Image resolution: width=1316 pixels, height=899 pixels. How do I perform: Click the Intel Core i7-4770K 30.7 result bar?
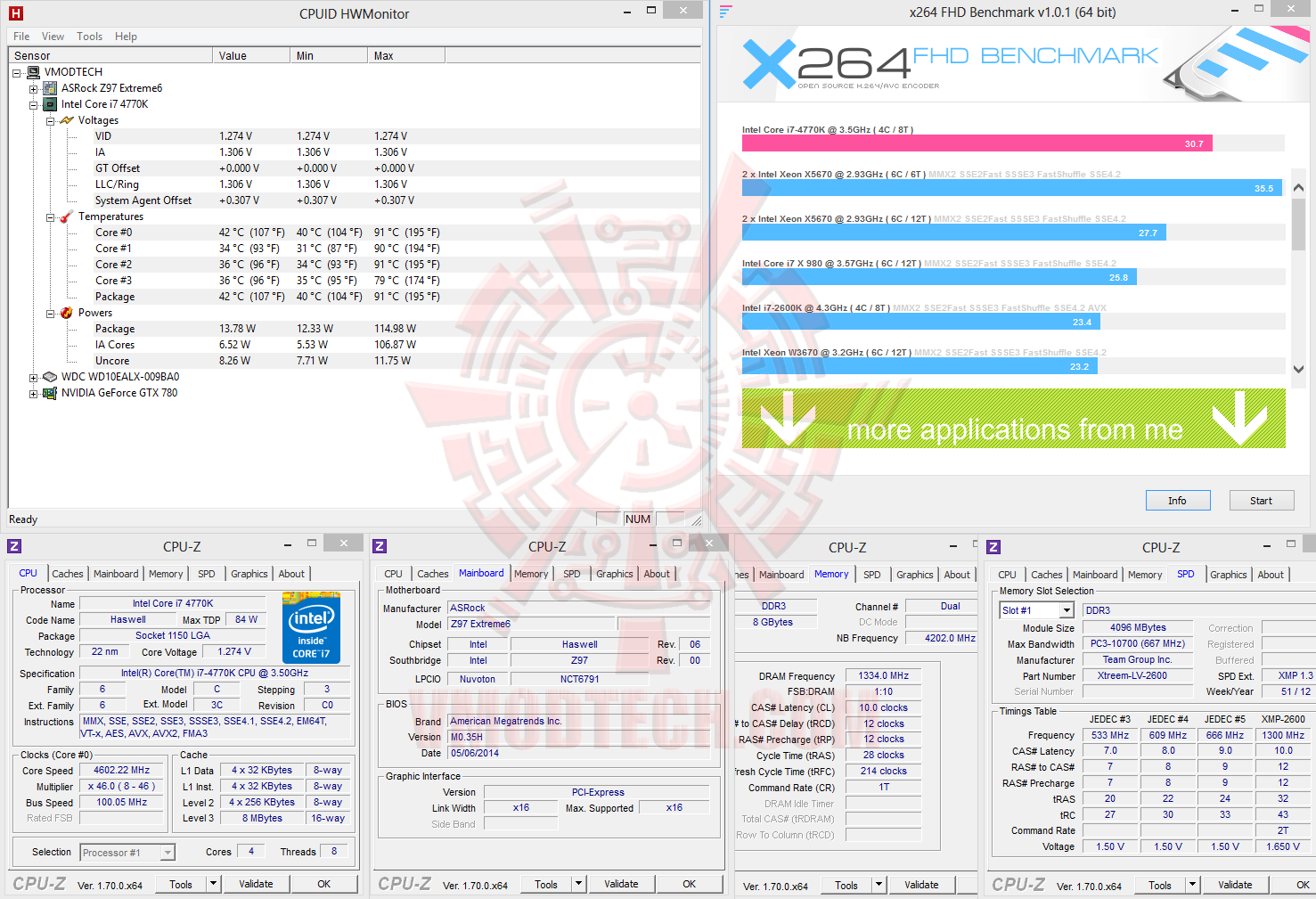(977, 143)
